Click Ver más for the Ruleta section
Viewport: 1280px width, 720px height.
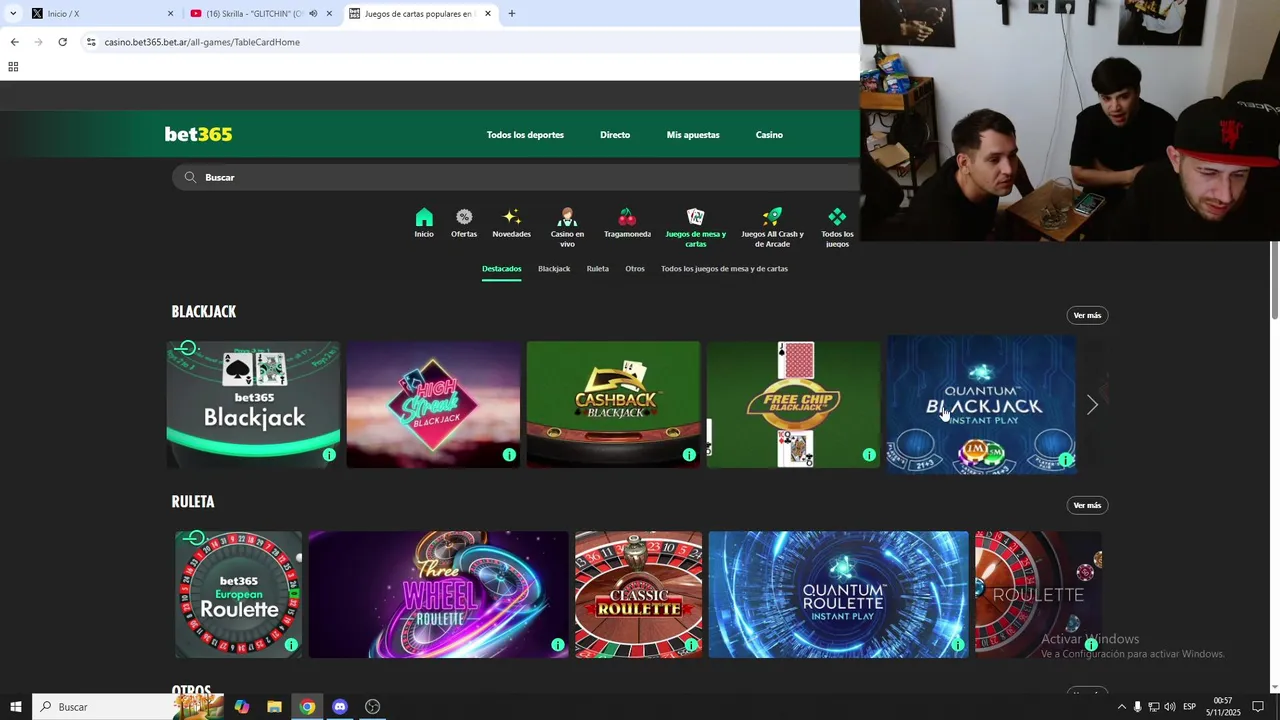pos(1087,505)
